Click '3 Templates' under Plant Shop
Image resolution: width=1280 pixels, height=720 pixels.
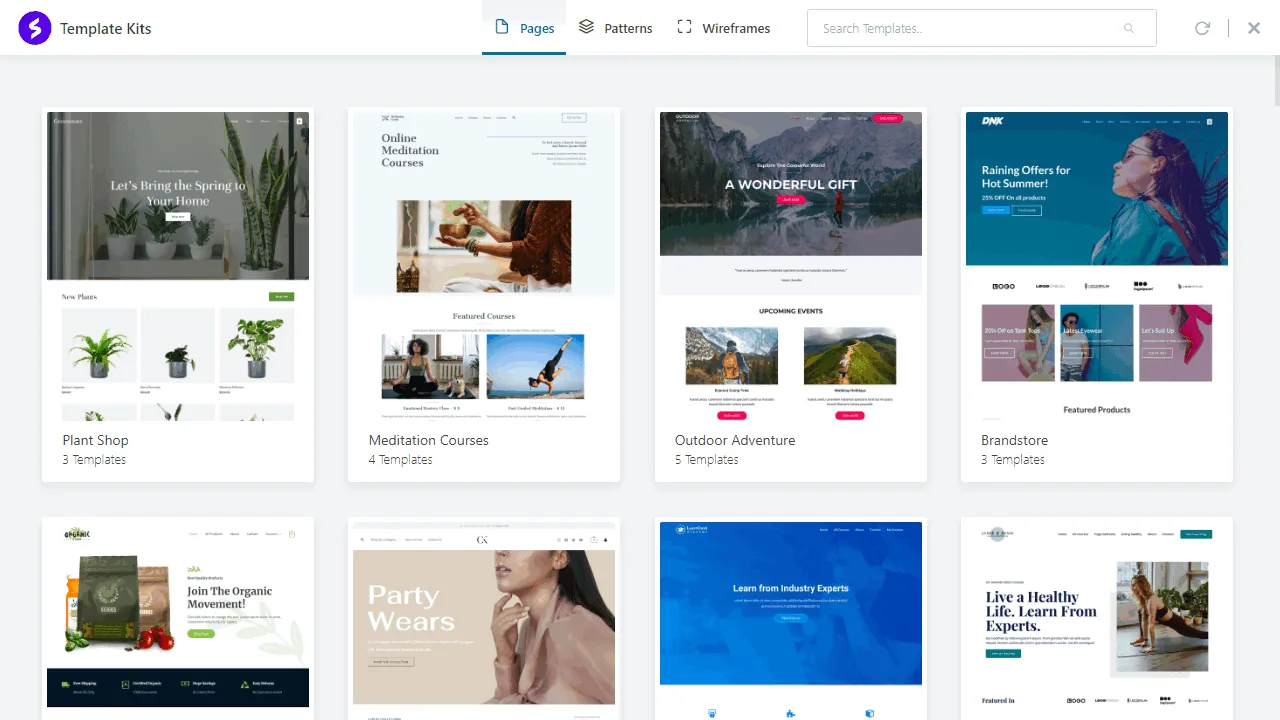pyautogui.click(x=94, y=460)
